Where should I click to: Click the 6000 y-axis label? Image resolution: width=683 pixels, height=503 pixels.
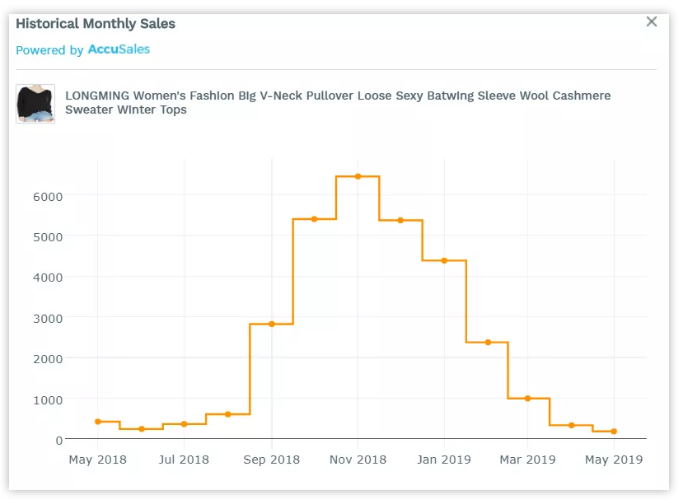[47, 196]
